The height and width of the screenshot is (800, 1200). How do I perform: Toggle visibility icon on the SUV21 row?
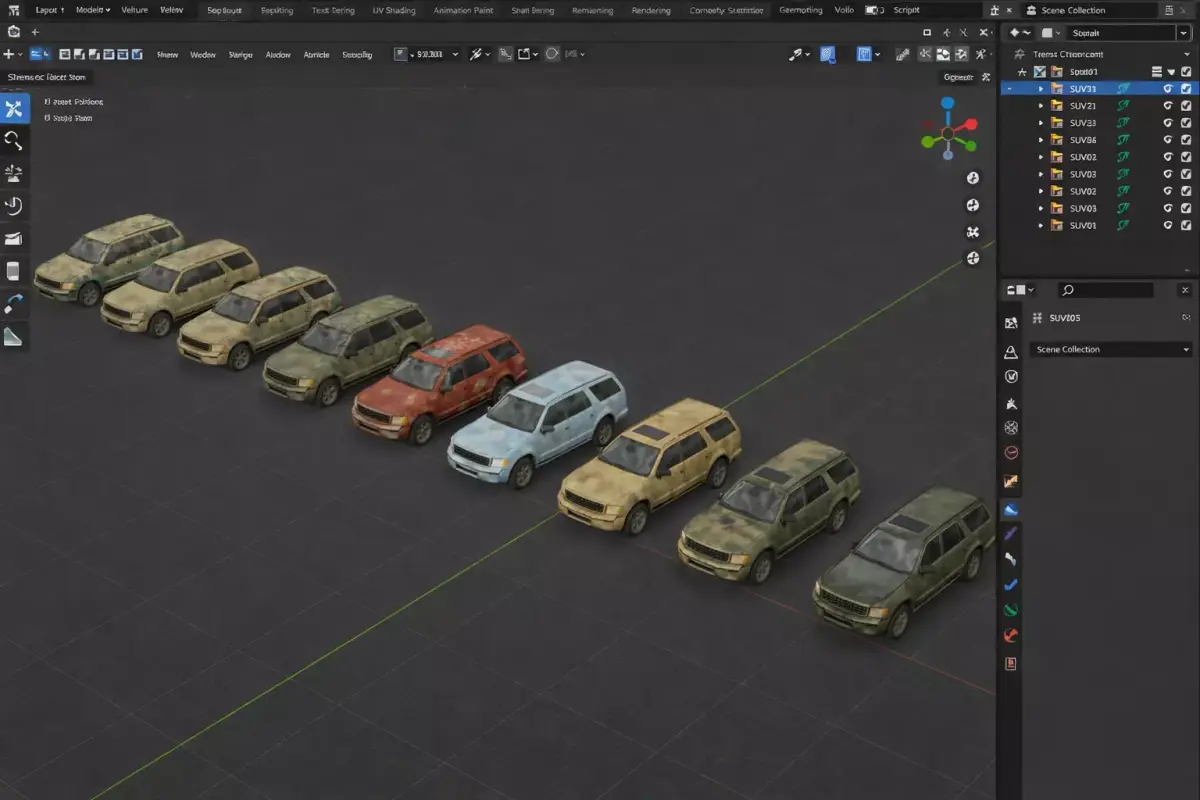1167,106
